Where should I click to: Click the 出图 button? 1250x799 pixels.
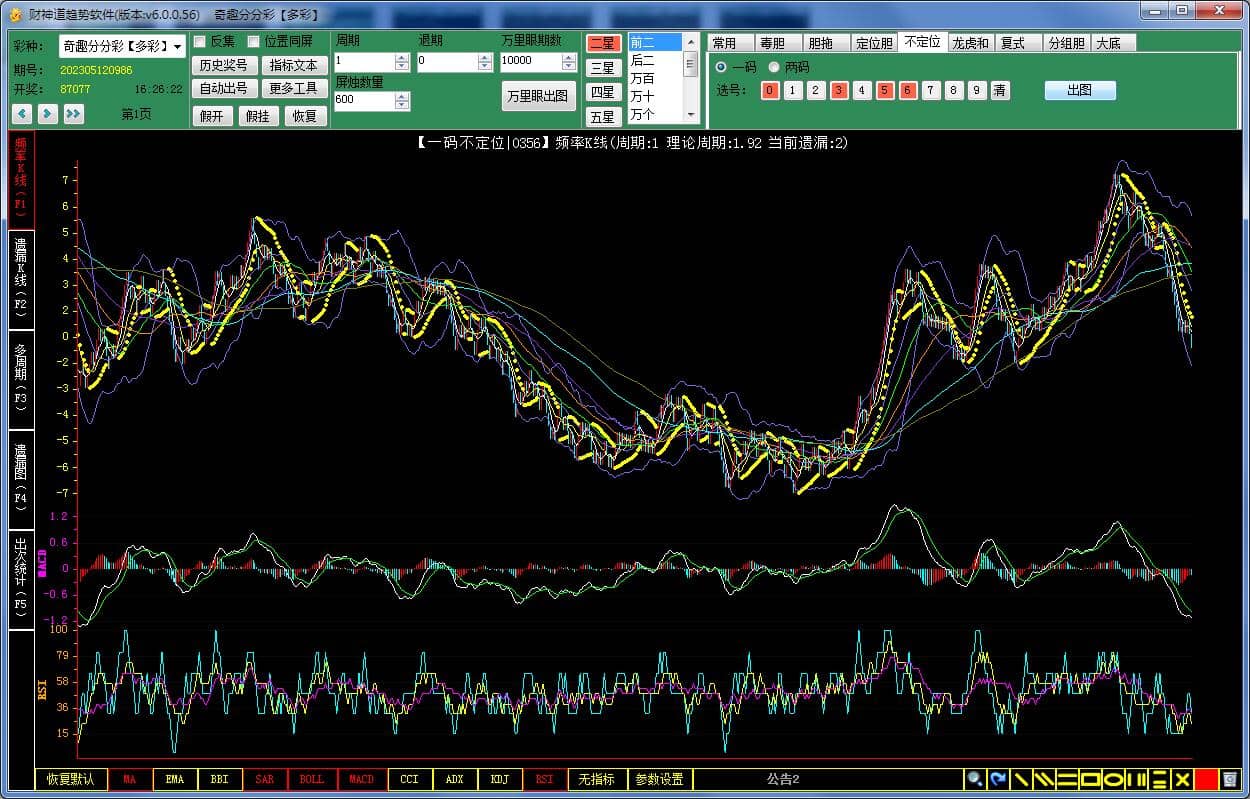click(x=1079, y=90)
